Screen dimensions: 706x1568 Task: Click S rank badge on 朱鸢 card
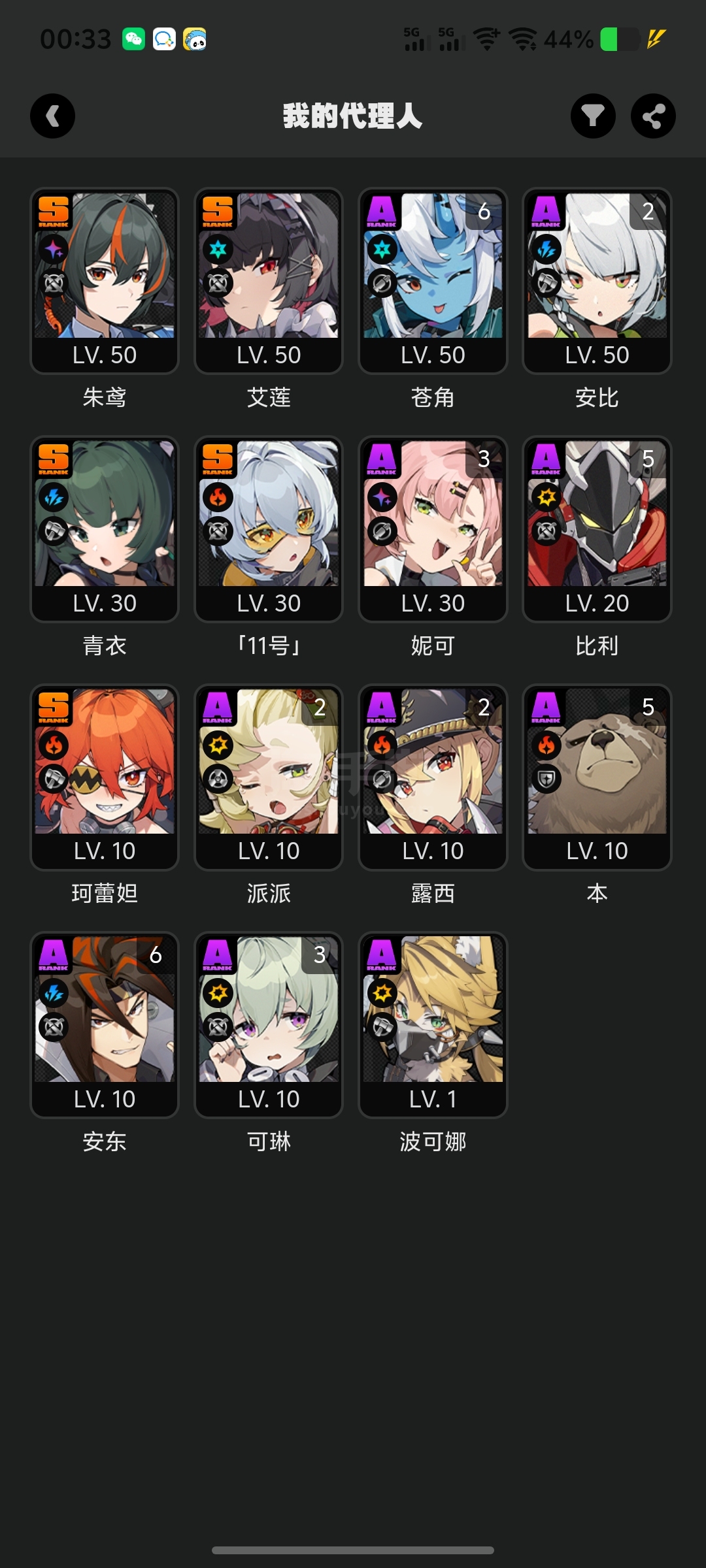(x=54, y=212)
